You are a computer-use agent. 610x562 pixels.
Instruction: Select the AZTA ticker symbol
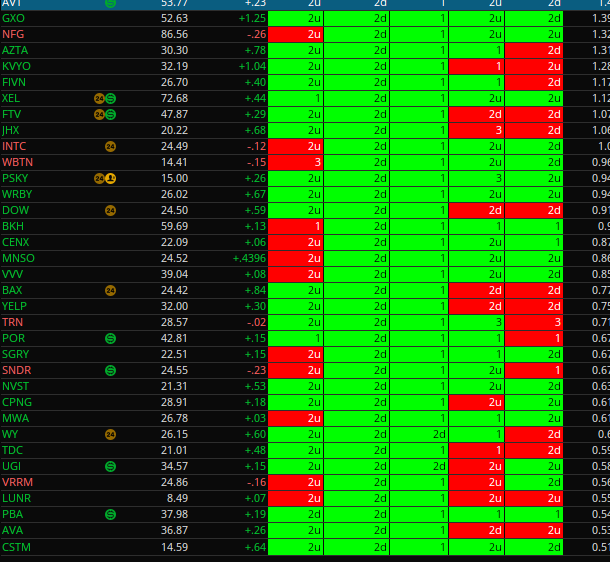click(15, 50)
